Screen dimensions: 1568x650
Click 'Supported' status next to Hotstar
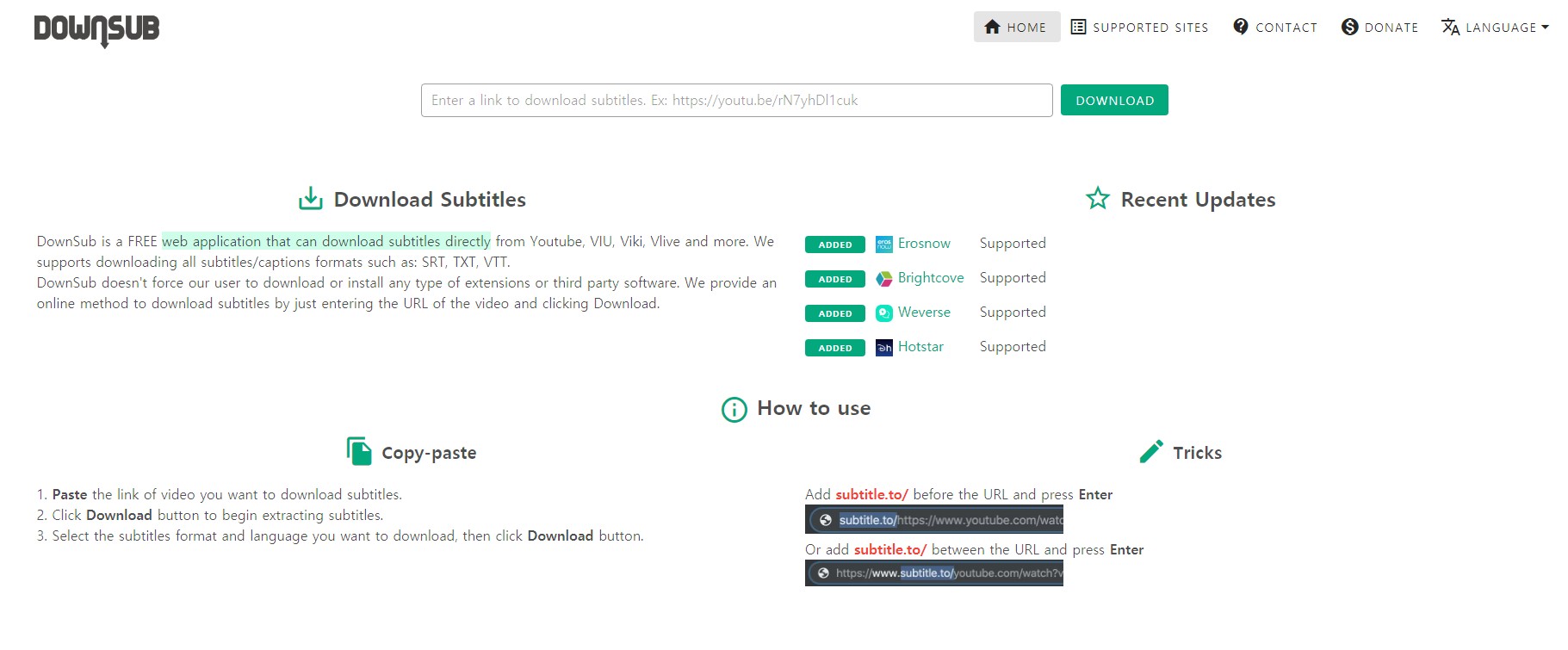(x=1013, y=347)
